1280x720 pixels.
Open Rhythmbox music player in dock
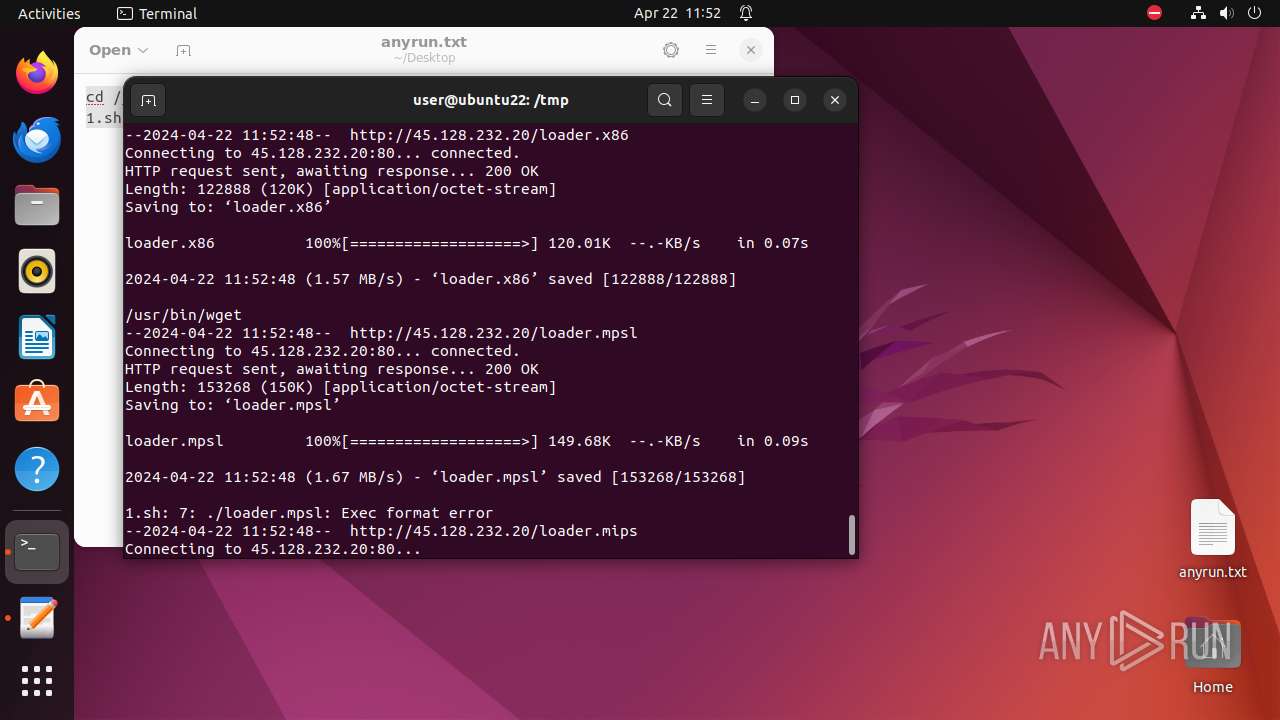[x=37, y=271]
